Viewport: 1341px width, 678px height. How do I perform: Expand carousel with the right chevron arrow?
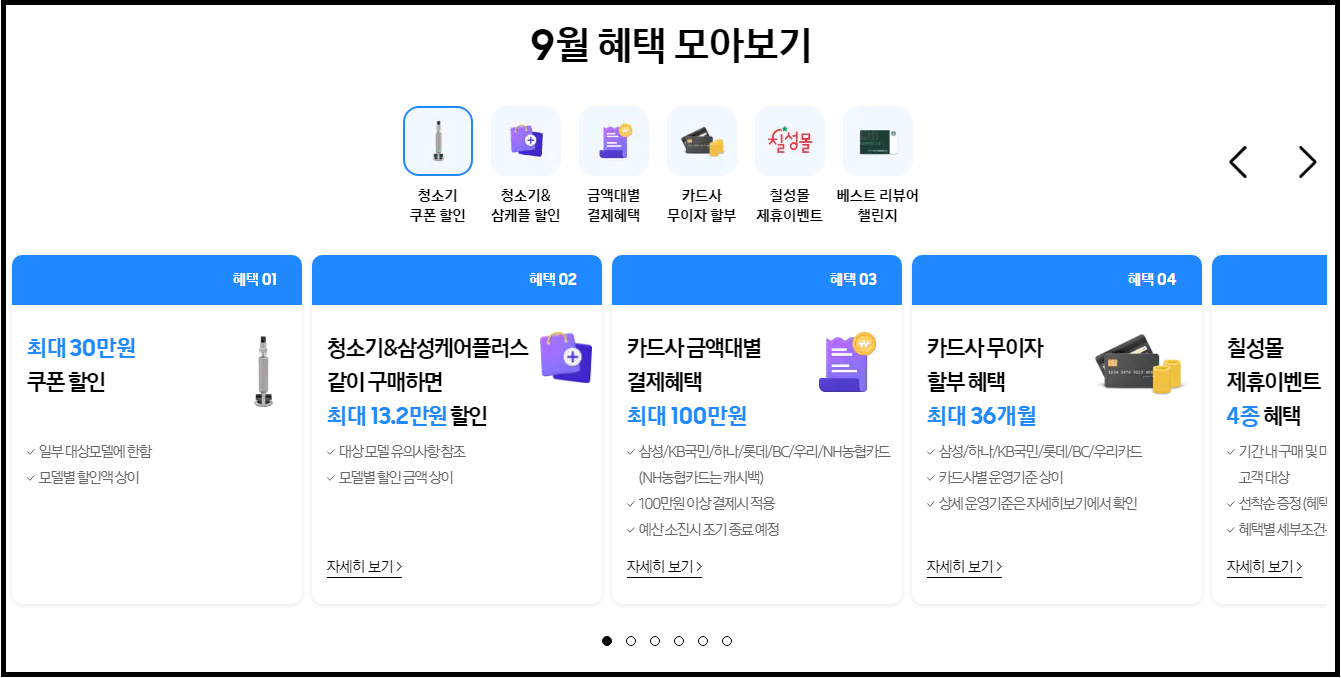(1306, 161)
